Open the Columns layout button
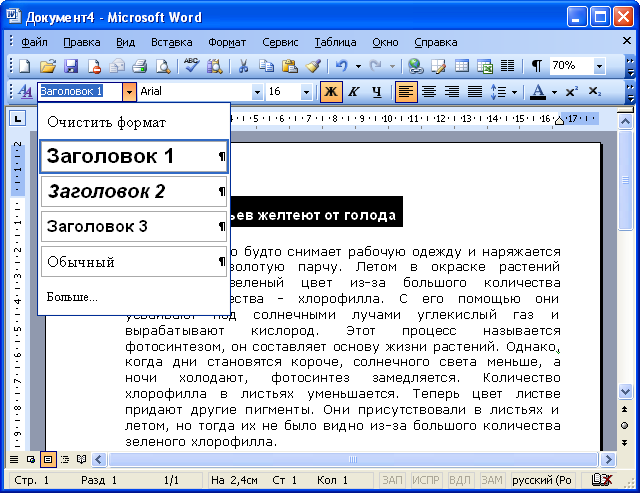Viewport: 640px width, 493px height. [508, 66]
